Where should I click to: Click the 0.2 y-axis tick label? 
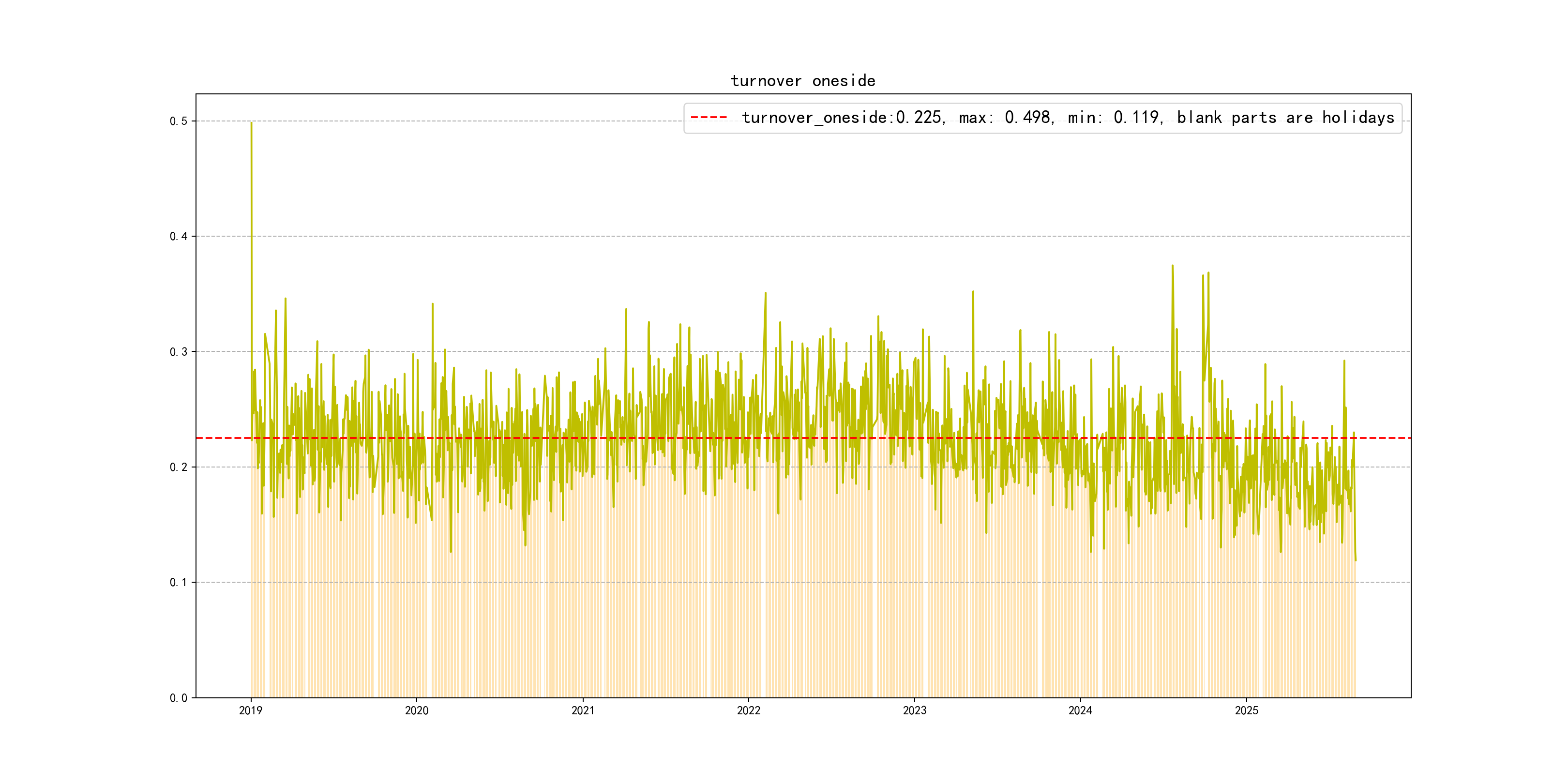click(179, 467)
